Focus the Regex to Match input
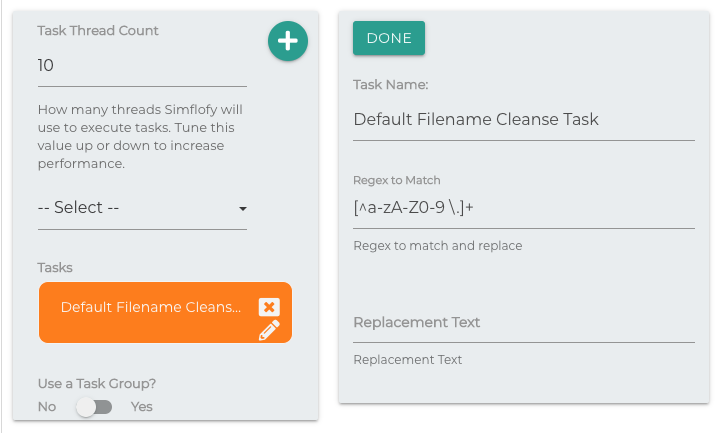Viewport: 725px width, 433px height. [523, 208]
